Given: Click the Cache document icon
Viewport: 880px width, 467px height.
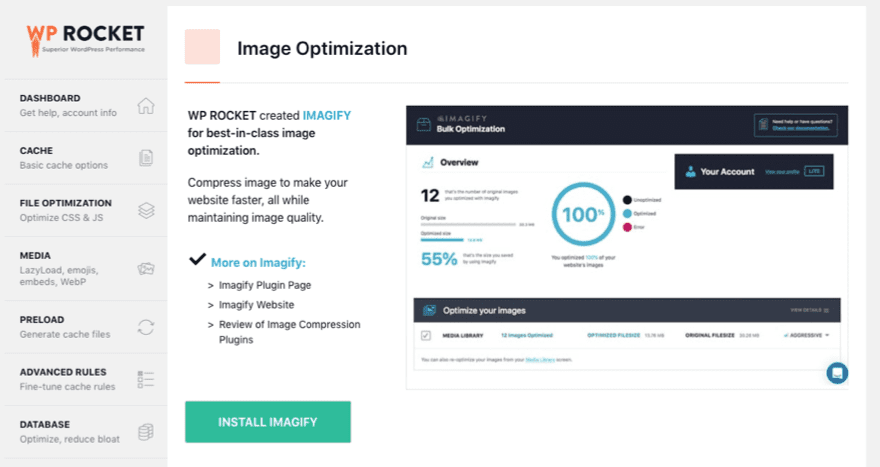Looking at the screenshot, I should pyautogui.click(x=146, y=158).
